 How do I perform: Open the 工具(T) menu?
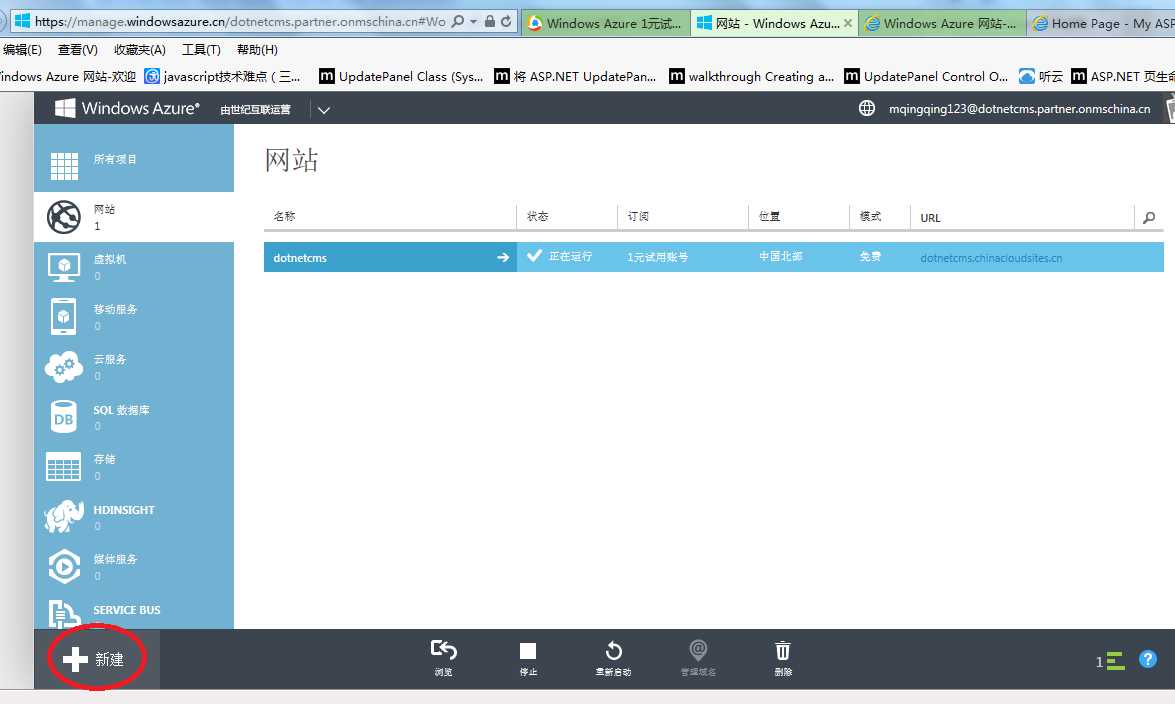(202, 49)
